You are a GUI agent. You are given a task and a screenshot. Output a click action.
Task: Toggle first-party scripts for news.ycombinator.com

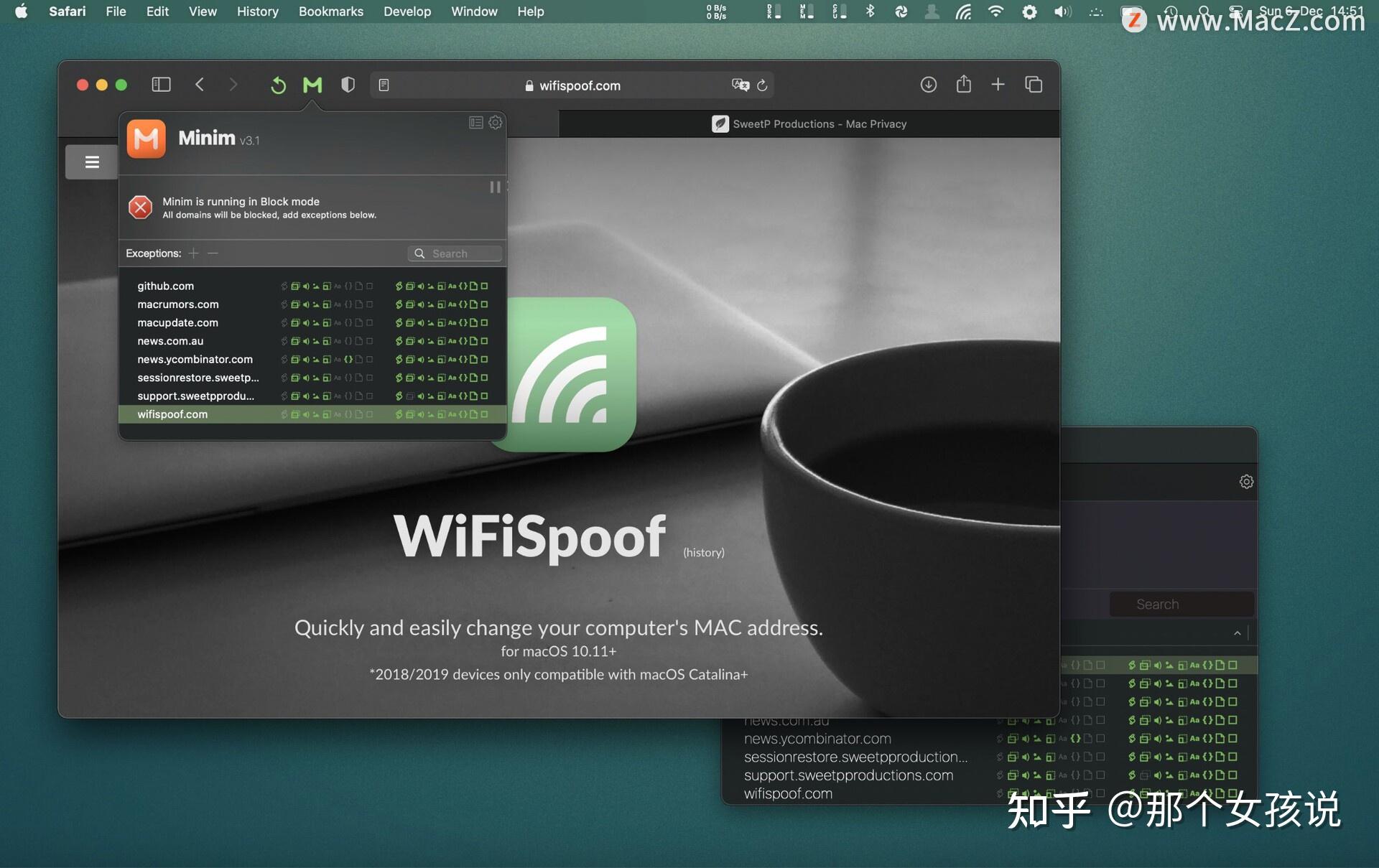tap(348, 360)
